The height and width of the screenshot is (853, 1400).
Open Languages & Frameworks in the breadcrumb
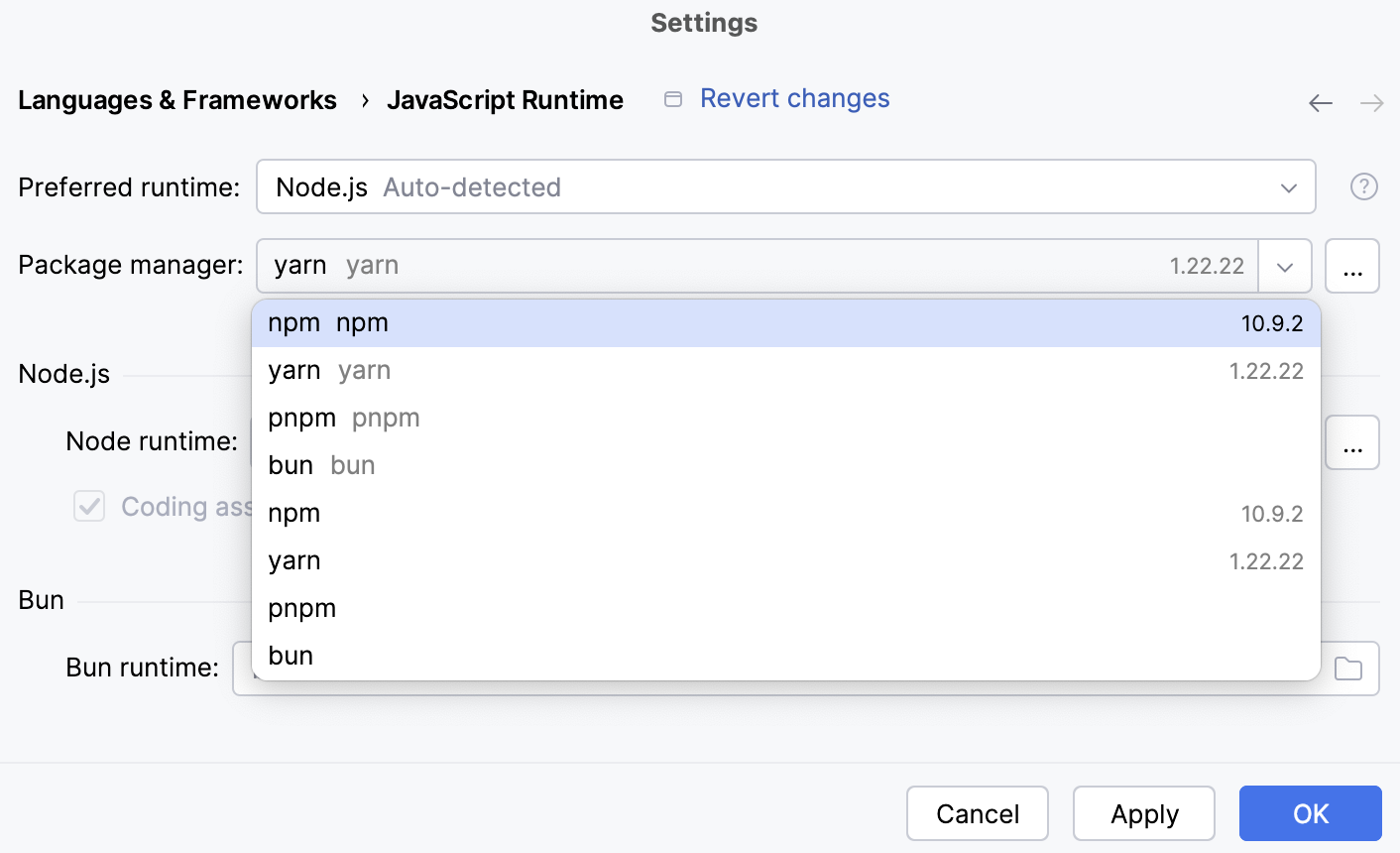[x=176, y=99]
